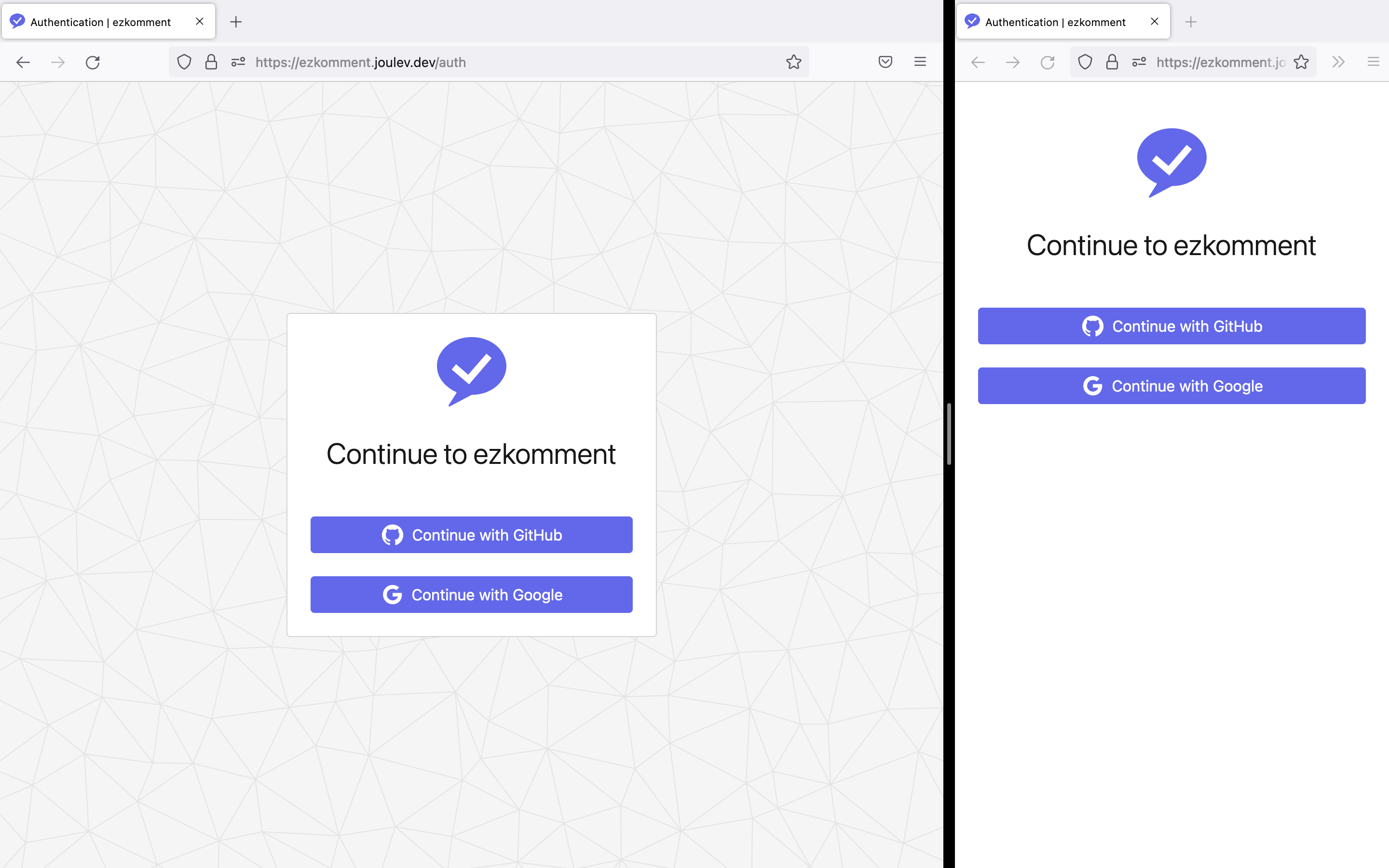Click the Google G icon in the Google button
1389x868 pixels.
click(x=393, y=594)
